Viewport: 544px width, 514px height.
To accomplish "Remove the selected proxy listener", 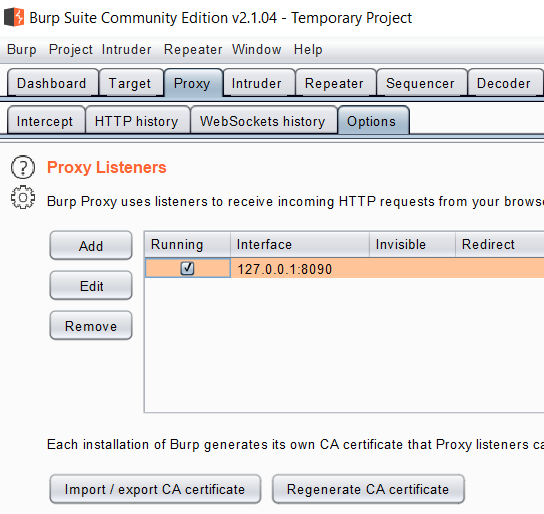I will point(91,326).
